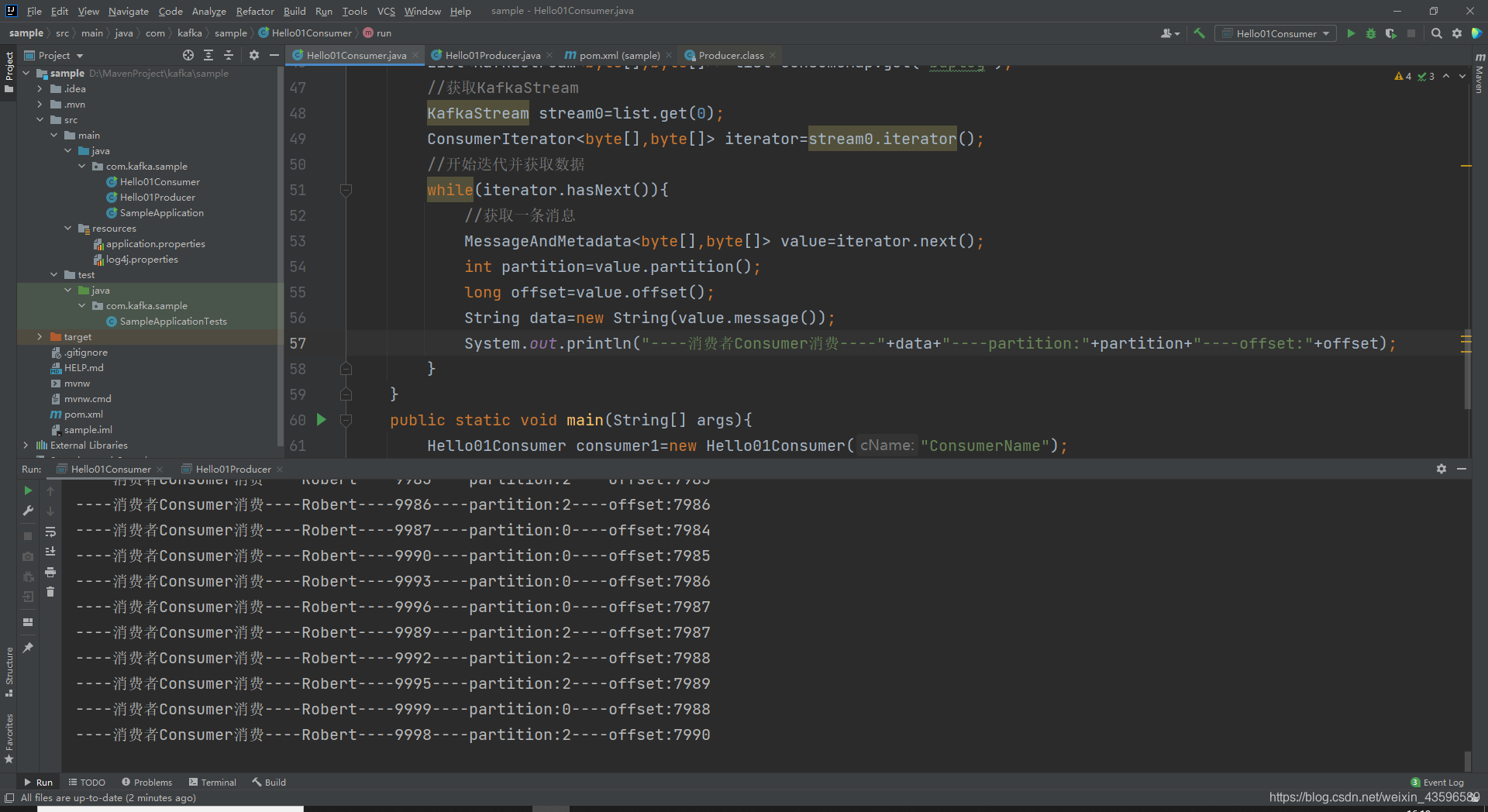This screenshot has width=1488, height=812.
Task: Open the Refactor menu
Action: click(x=255, y=11)
